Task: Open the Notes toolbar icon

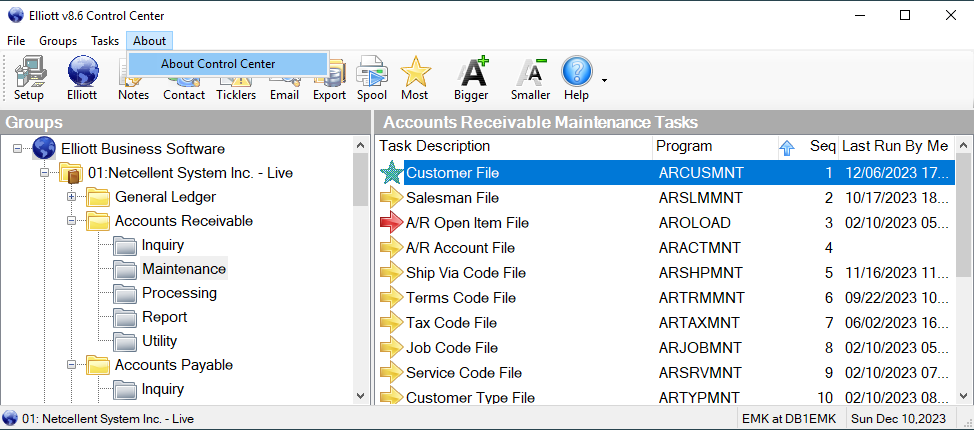Action: (x=134, y=78)
